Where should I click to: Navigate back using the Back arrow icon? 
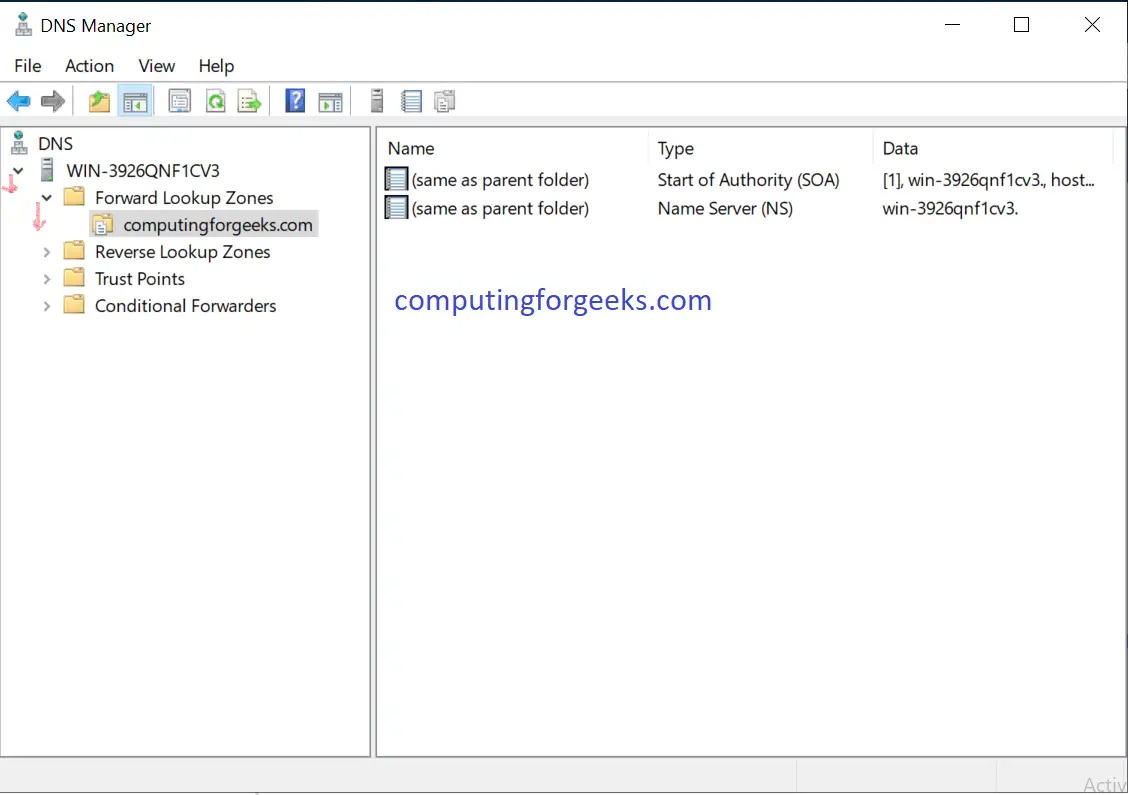coord(18,100)
